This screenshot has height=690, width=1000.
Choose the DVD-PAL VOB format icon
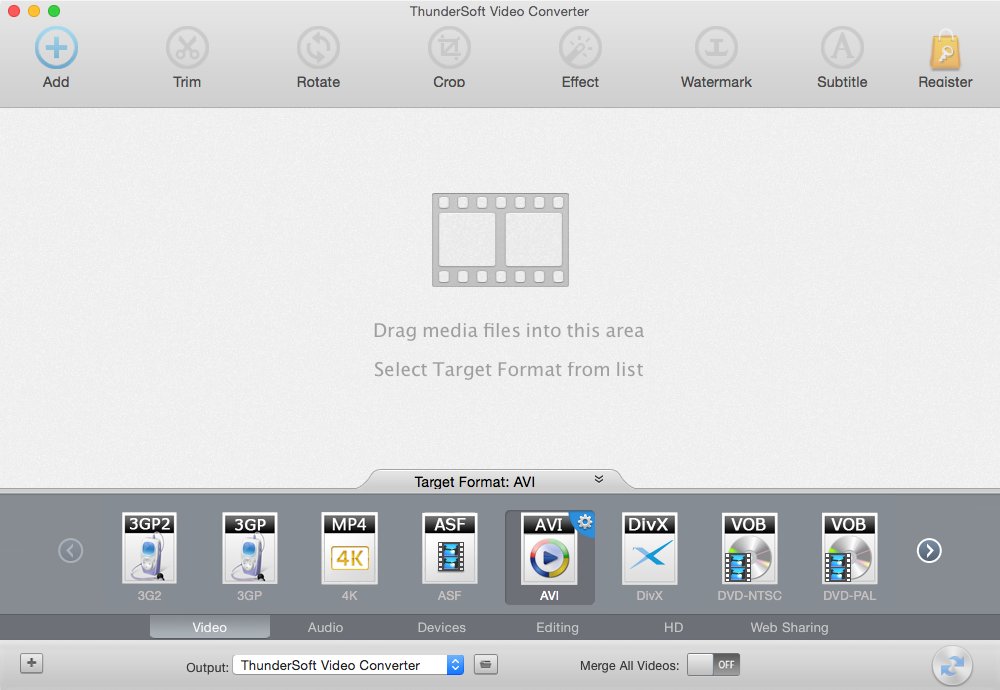[849, 548]
